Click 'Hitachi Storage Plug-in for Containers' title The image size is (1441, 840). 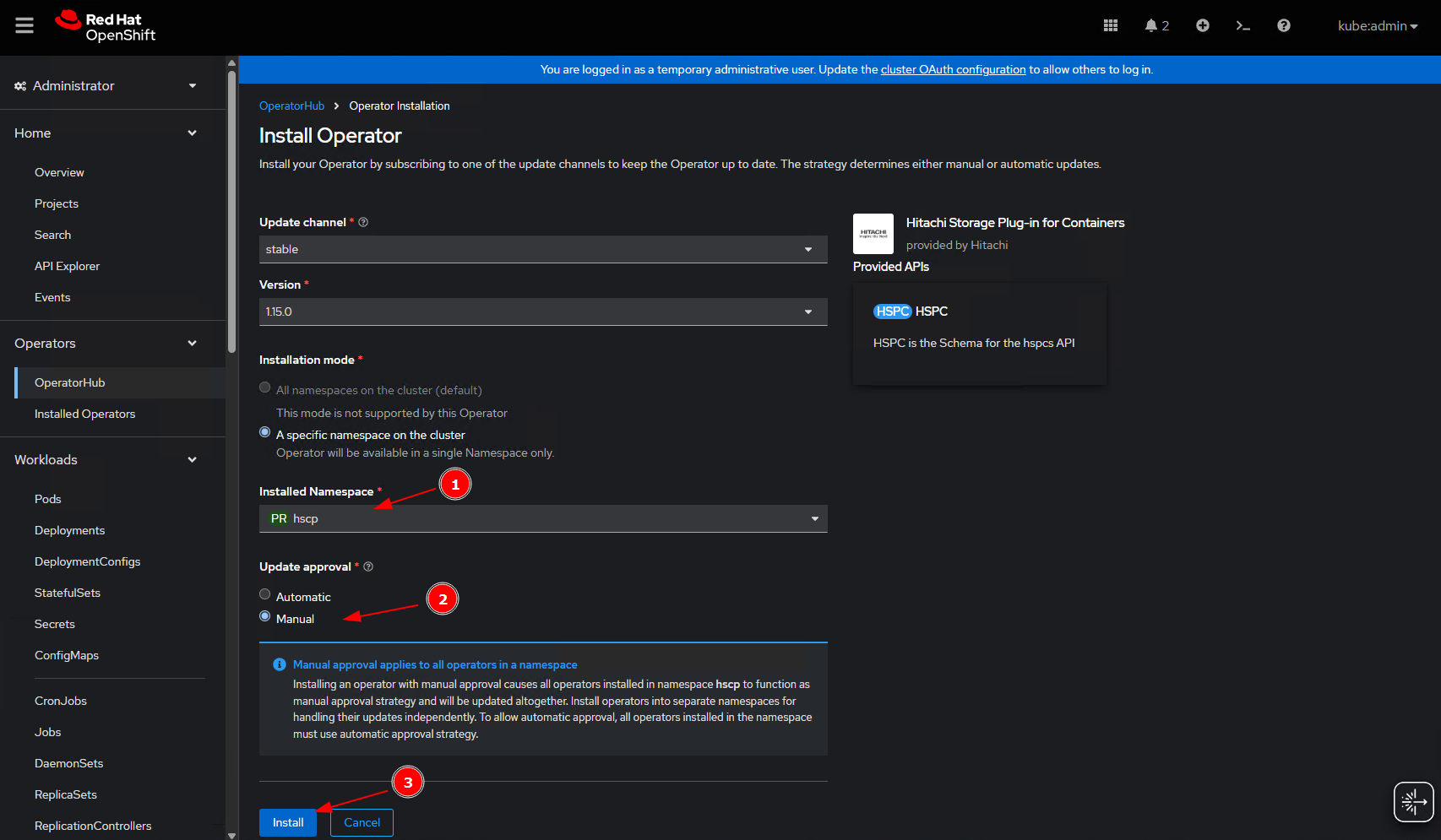click(x=1015, y=223)
